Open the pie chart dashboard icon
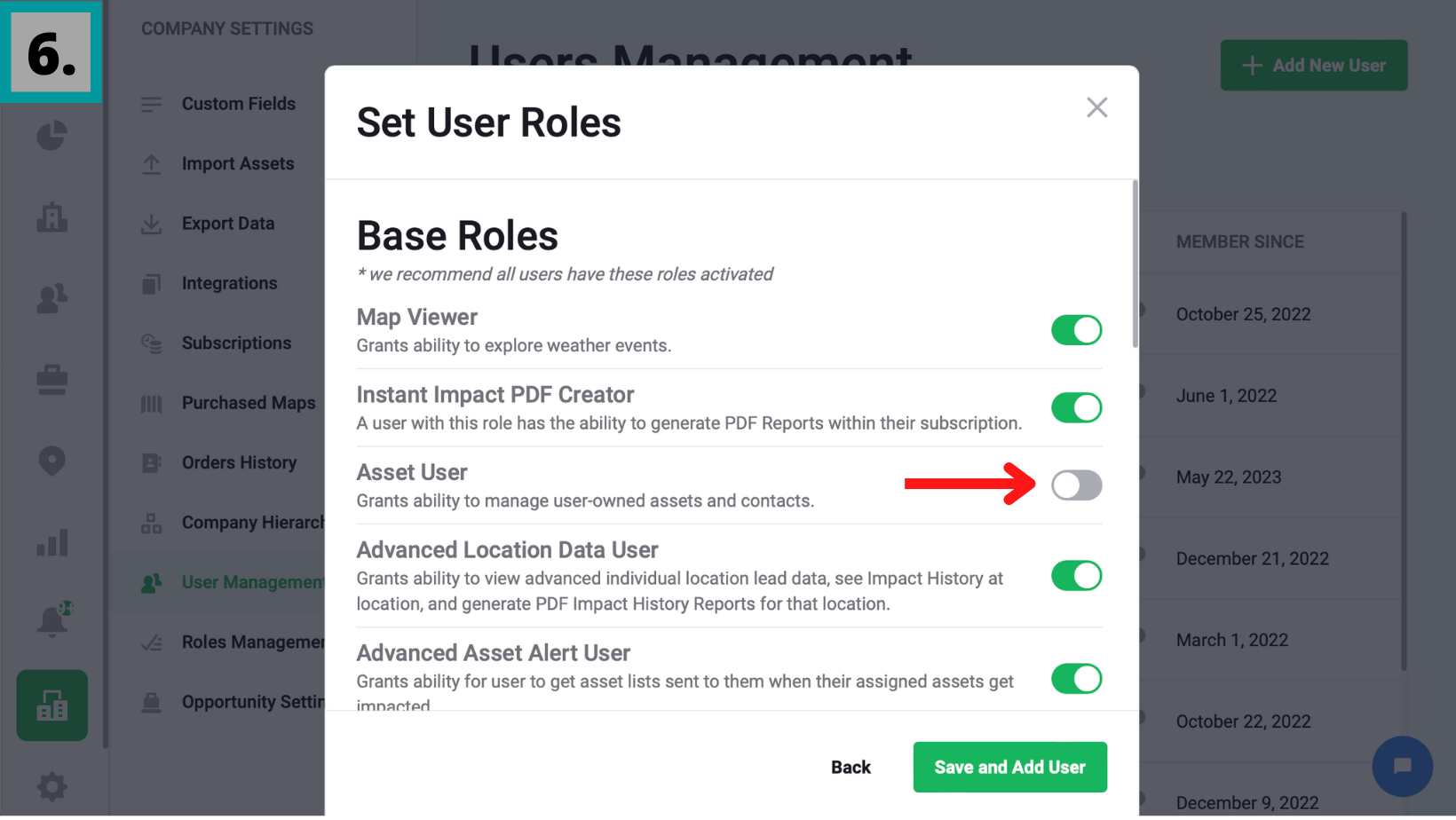Viewport: 1456px width, 820px height. click(x=51, y=137)
